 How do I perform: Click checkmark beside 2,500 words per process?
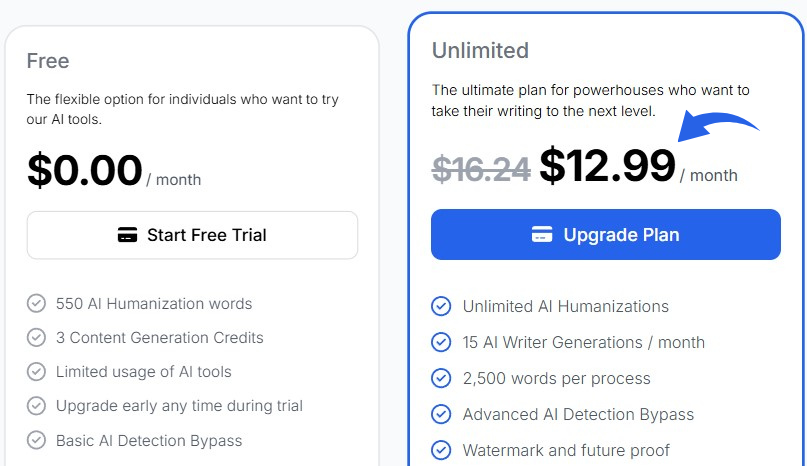(441, 378)
